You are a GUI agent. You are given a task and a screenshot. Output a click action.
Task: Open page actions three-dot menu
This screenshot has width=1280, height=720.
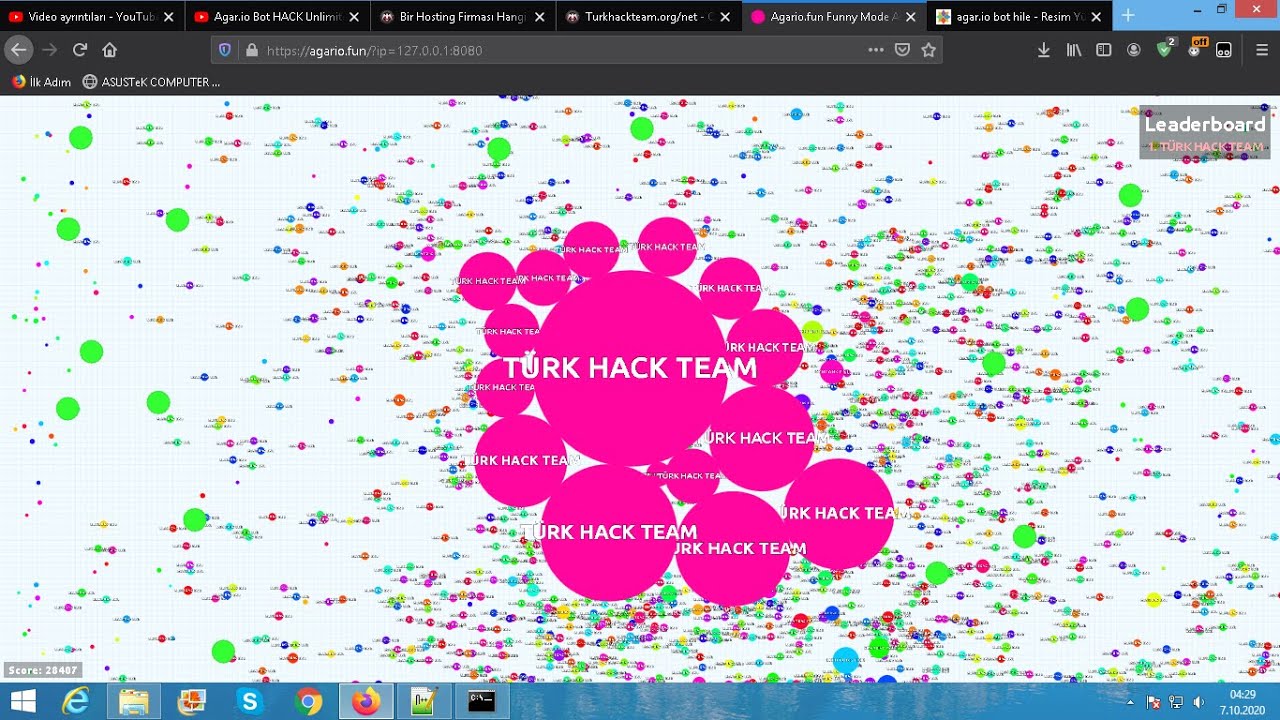click(876, 50)
